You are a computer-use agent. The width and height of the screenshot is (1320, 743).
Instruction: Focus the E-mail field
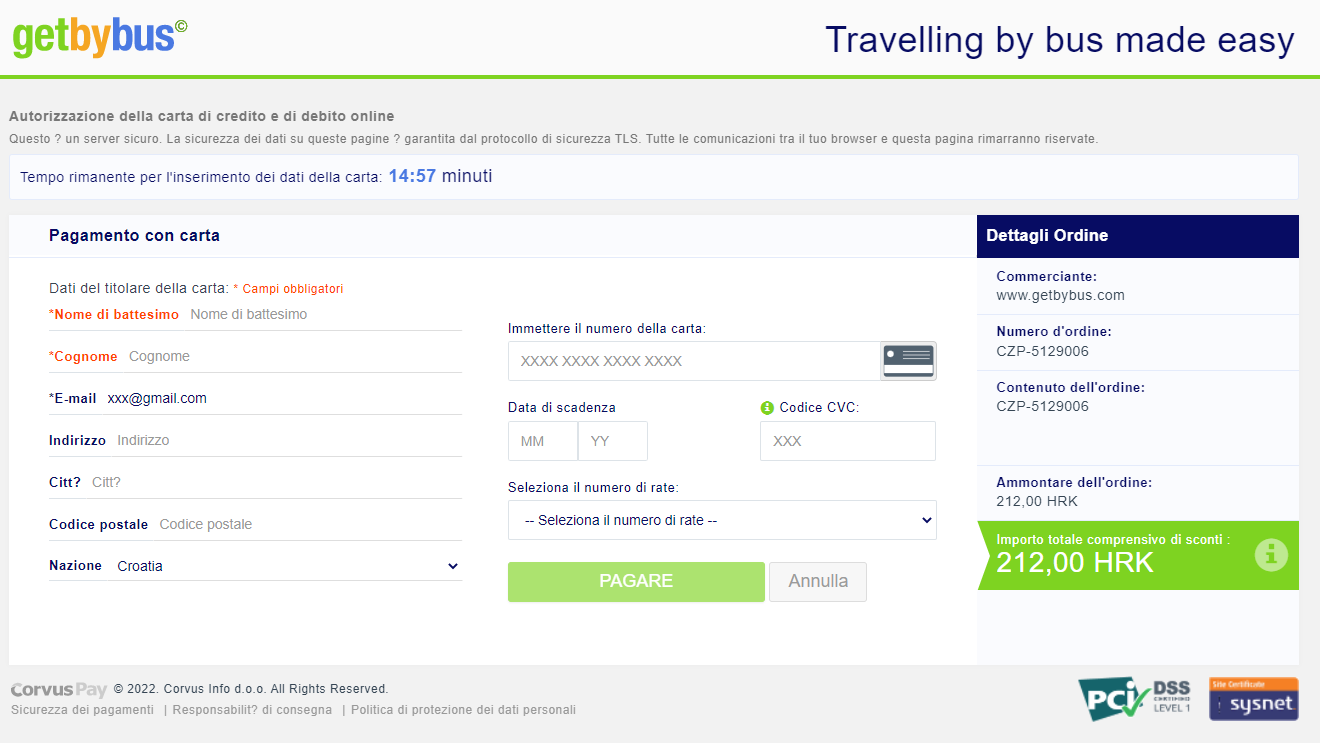[282, 398]
